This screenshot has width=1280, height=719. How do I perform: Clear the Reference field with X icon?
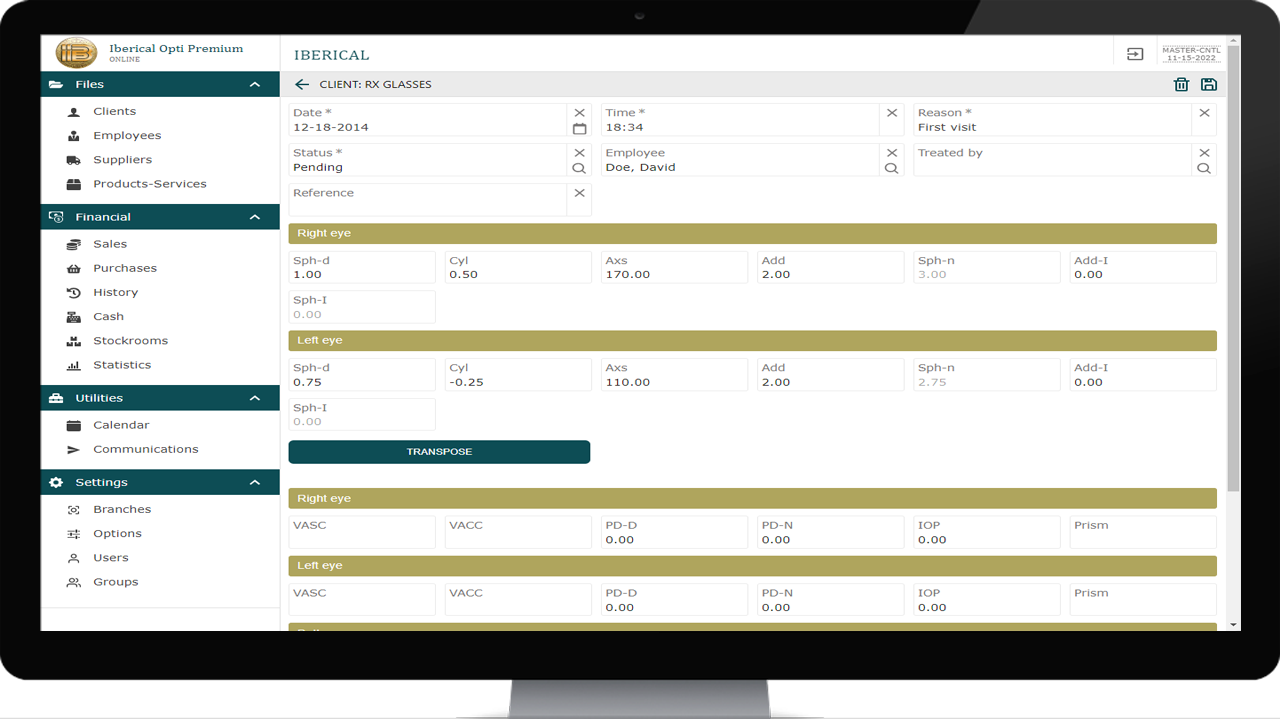579,193
